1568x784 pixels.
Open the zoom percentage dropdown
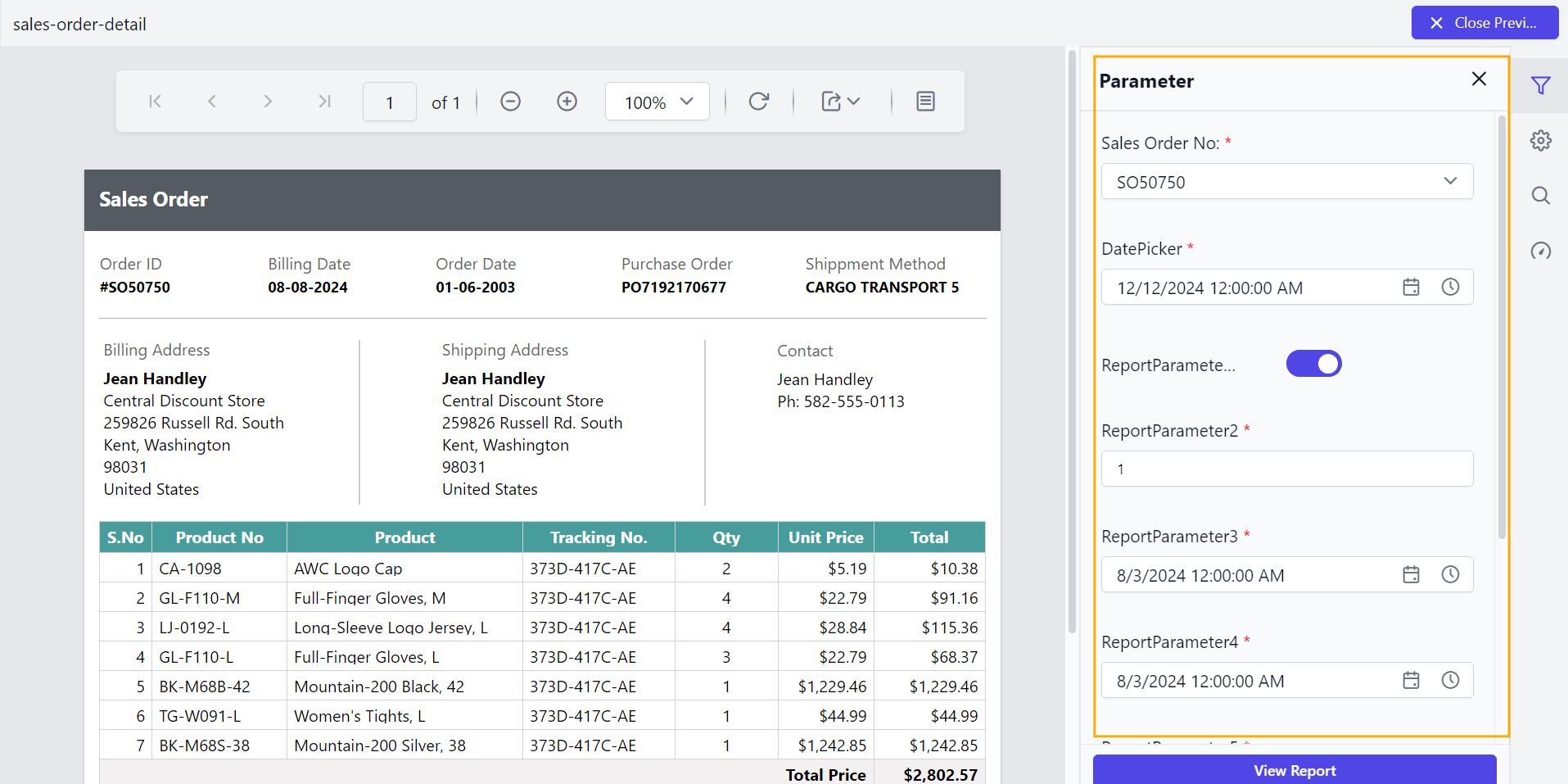coord(657,101)
